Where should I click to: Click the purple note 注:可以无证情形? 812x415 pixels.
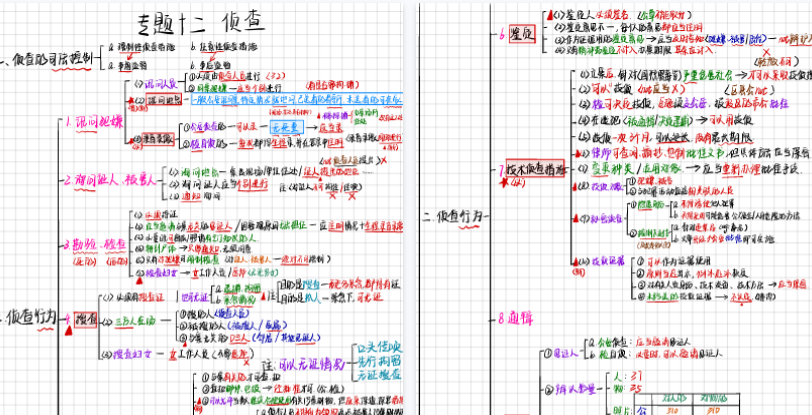point(303,364)
